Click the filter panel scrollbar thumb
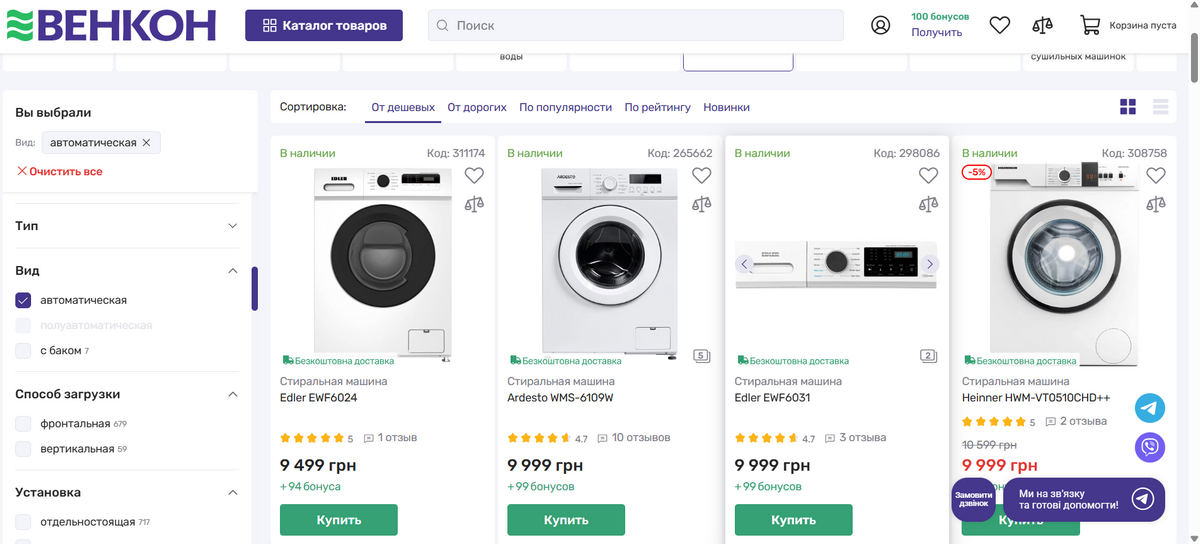Viewport: 1200px width, 544px height. click(255, 288)
